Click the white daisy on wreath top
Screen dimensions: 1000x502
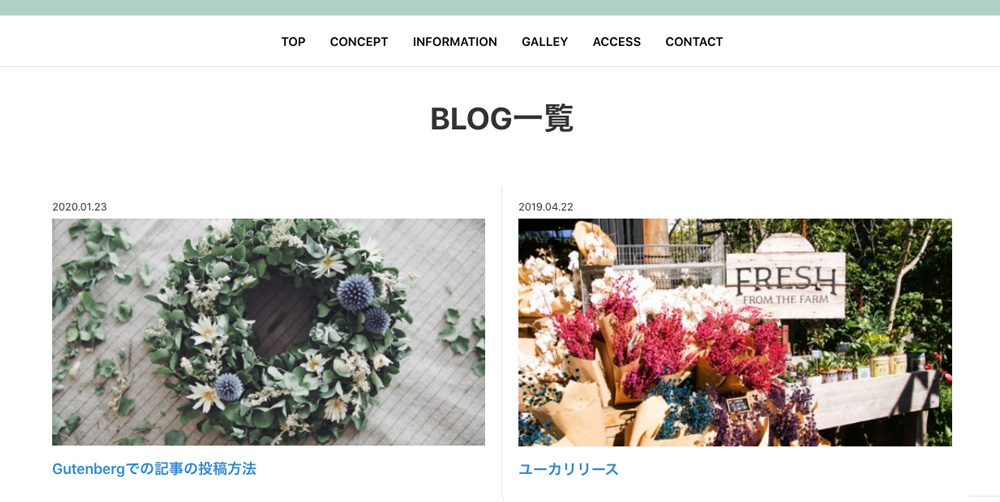tap(327, 262)
